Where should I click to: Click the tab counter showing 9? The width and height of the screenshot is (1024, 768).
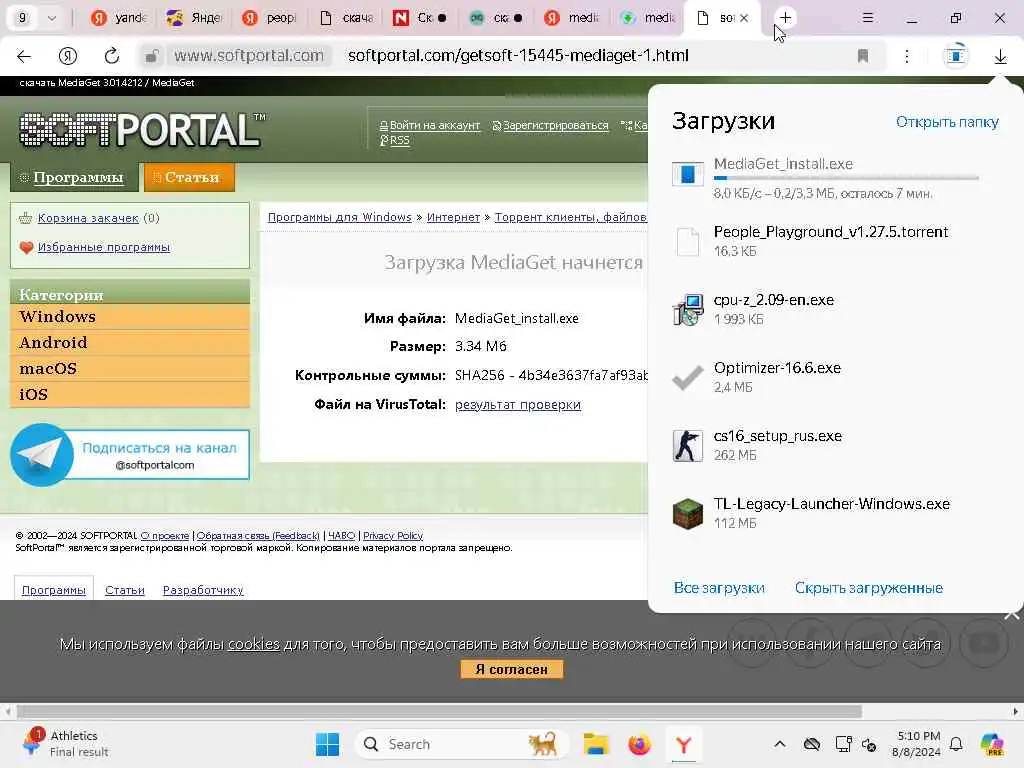pos(22,18)
